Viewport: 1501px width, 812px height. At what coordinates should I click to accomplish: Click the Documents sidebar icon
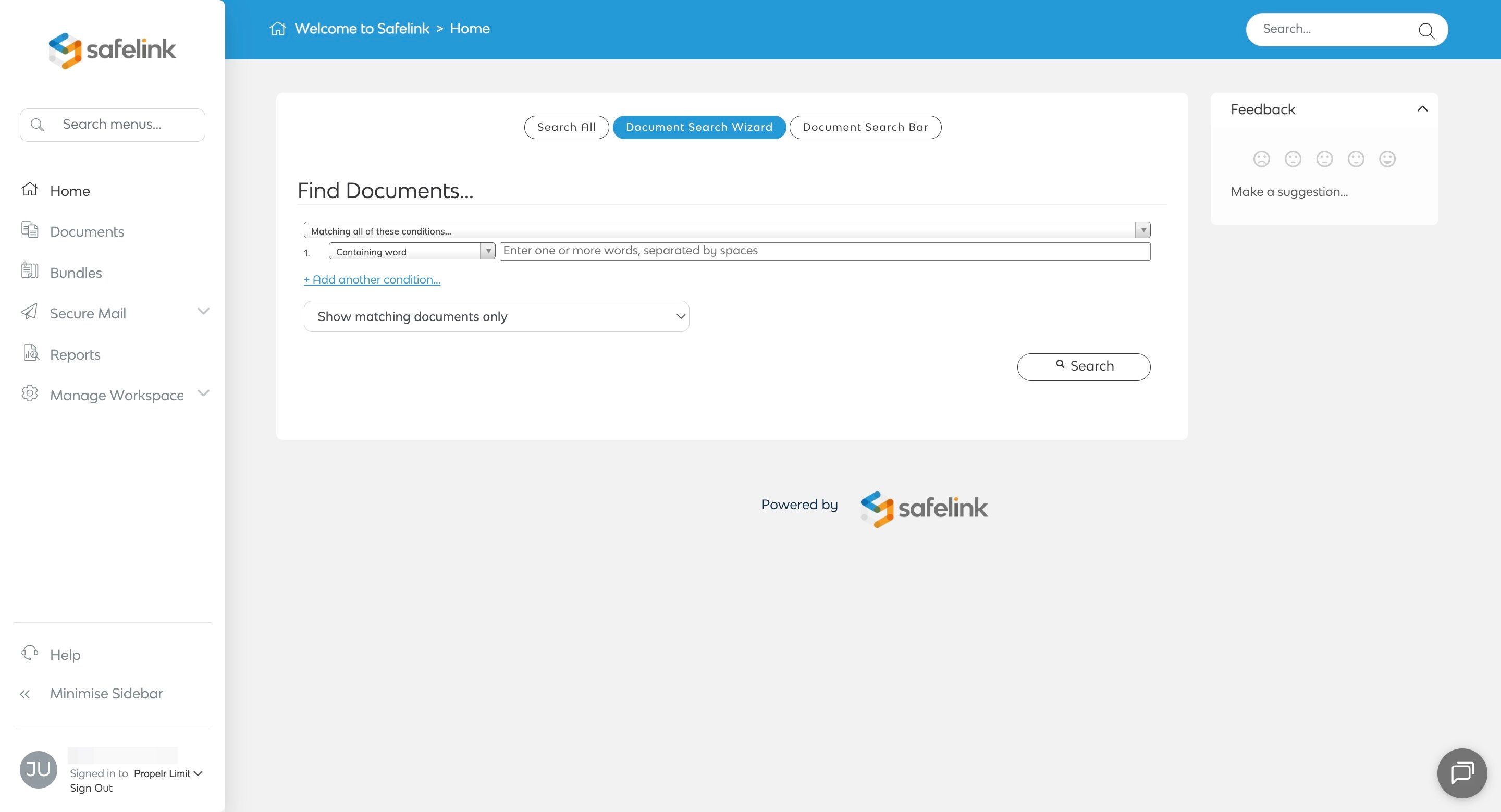(x=30, y=230)
